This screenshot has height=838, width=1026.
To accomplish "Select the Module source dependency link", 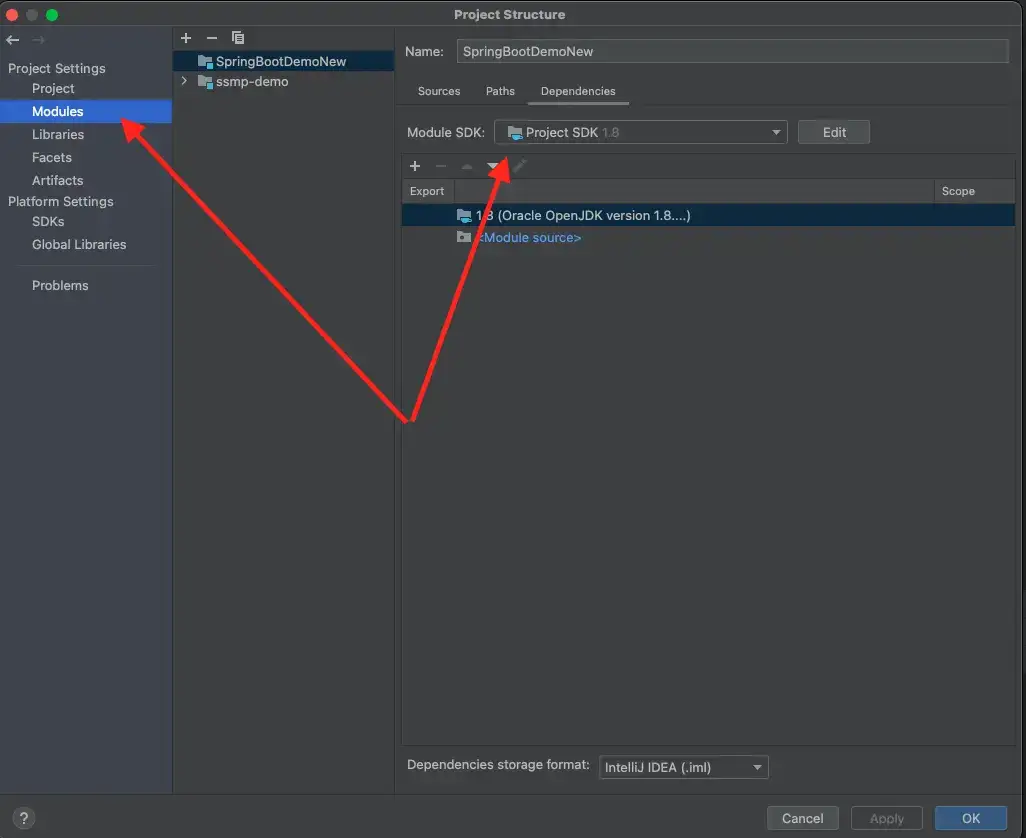I will coord(529,238).
